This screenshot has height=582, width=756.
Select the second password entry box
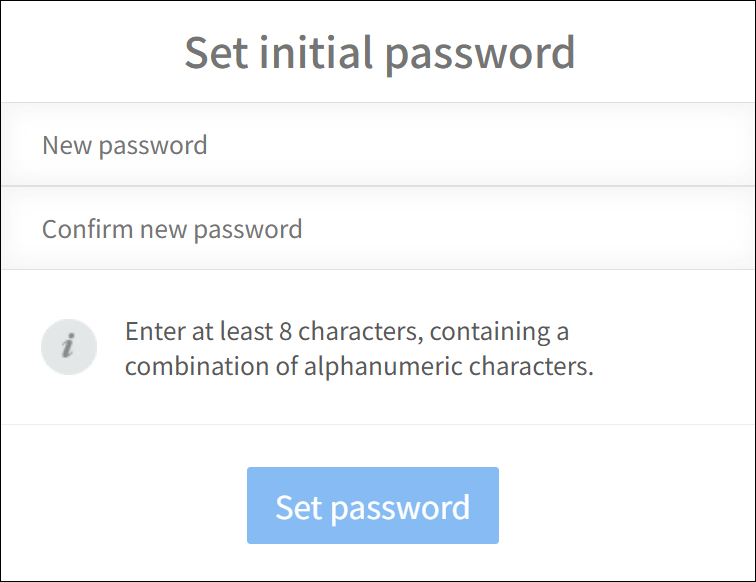(x=378, y=229)
